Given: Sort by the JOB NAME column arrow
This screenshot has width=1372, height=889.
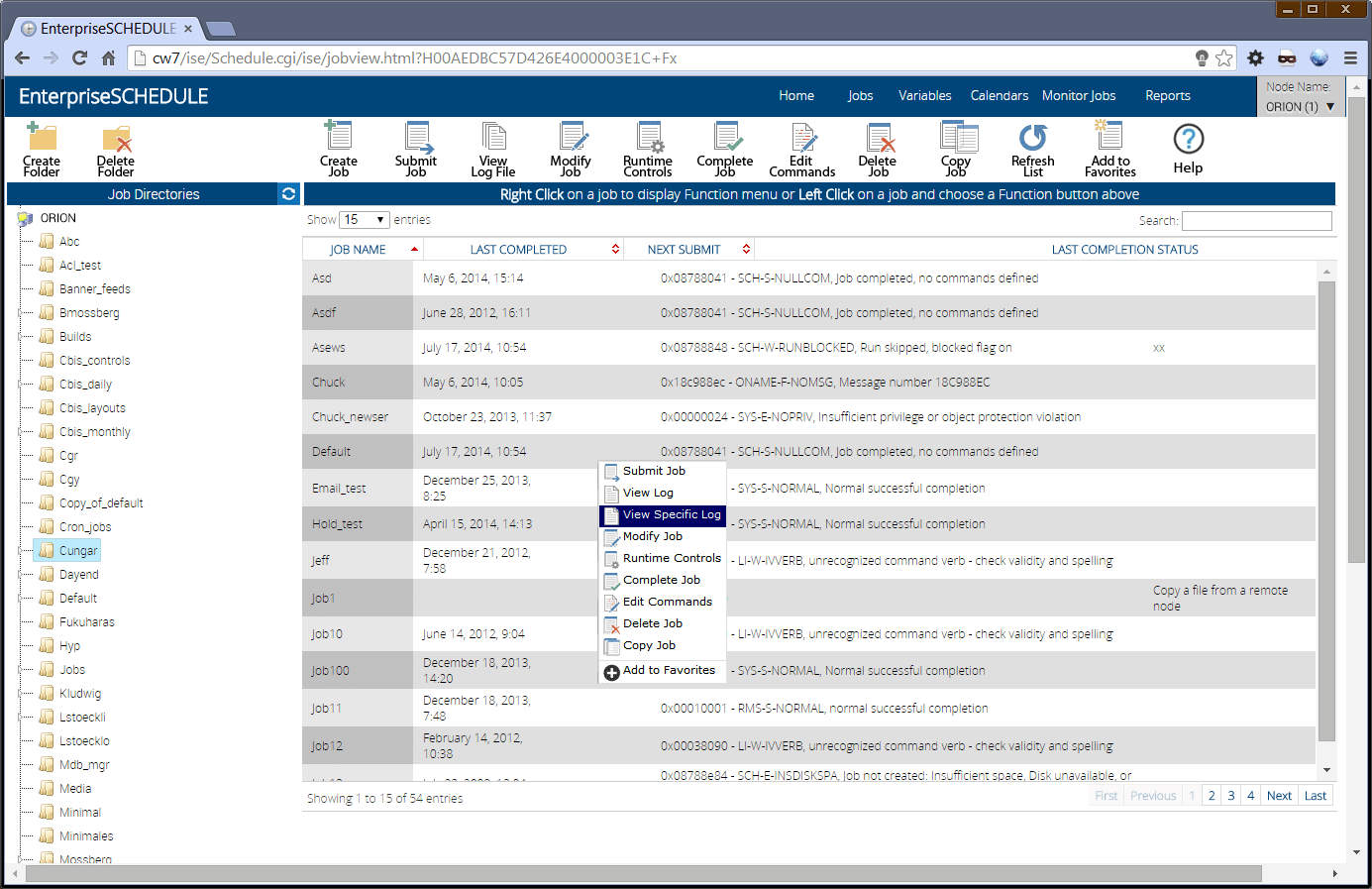Looking at the screenshot, I should tap(414, 250).
